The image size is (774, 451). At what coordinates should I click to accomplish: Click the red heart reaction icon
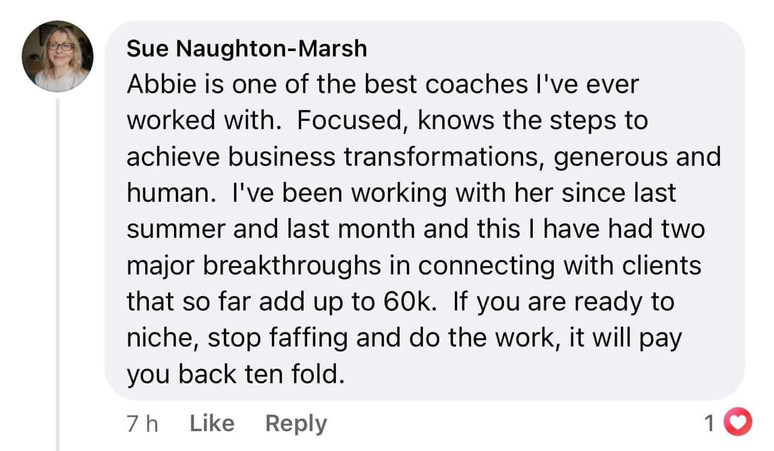click(736, 424)
